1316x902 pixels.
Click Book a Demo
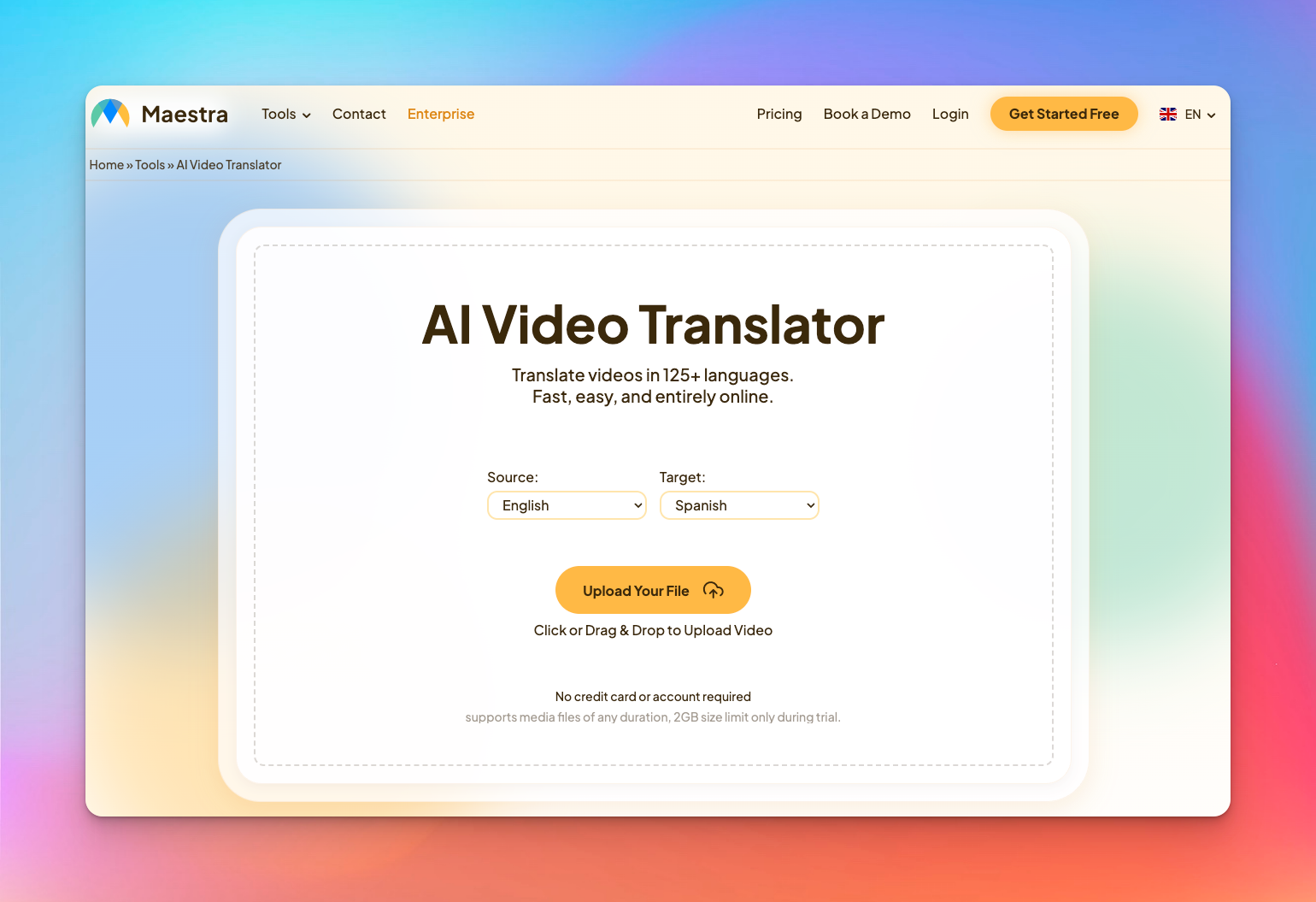coord(867,115)
